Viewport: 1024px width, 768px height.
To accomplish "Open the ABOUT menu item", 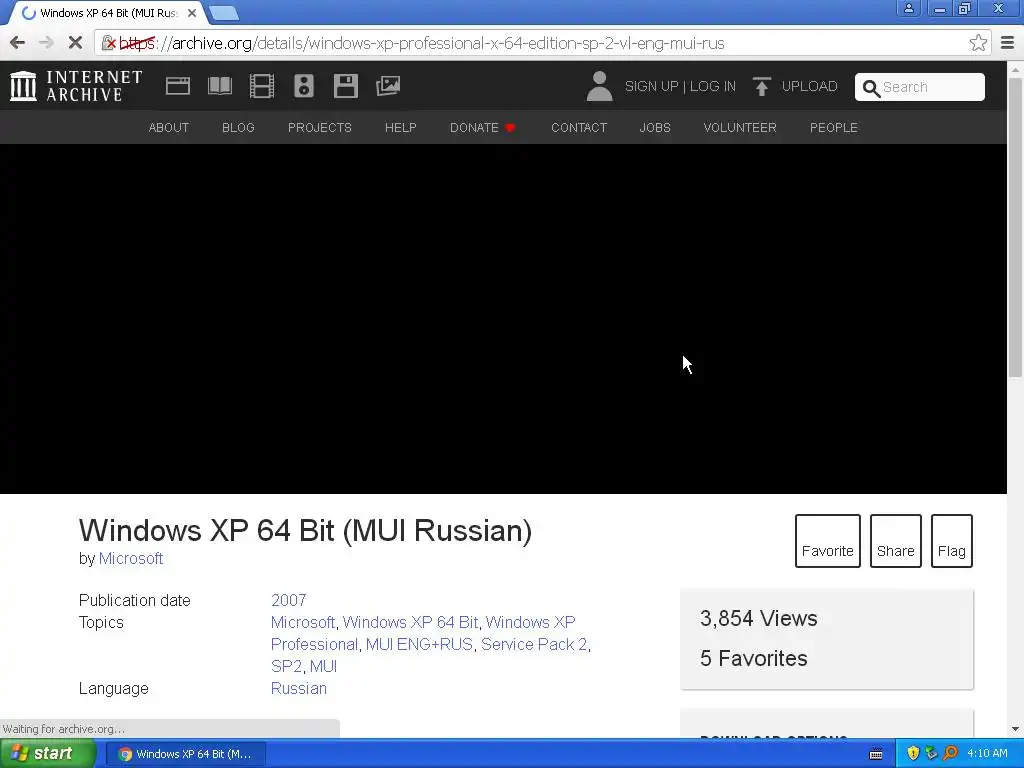I will (168, 127).
